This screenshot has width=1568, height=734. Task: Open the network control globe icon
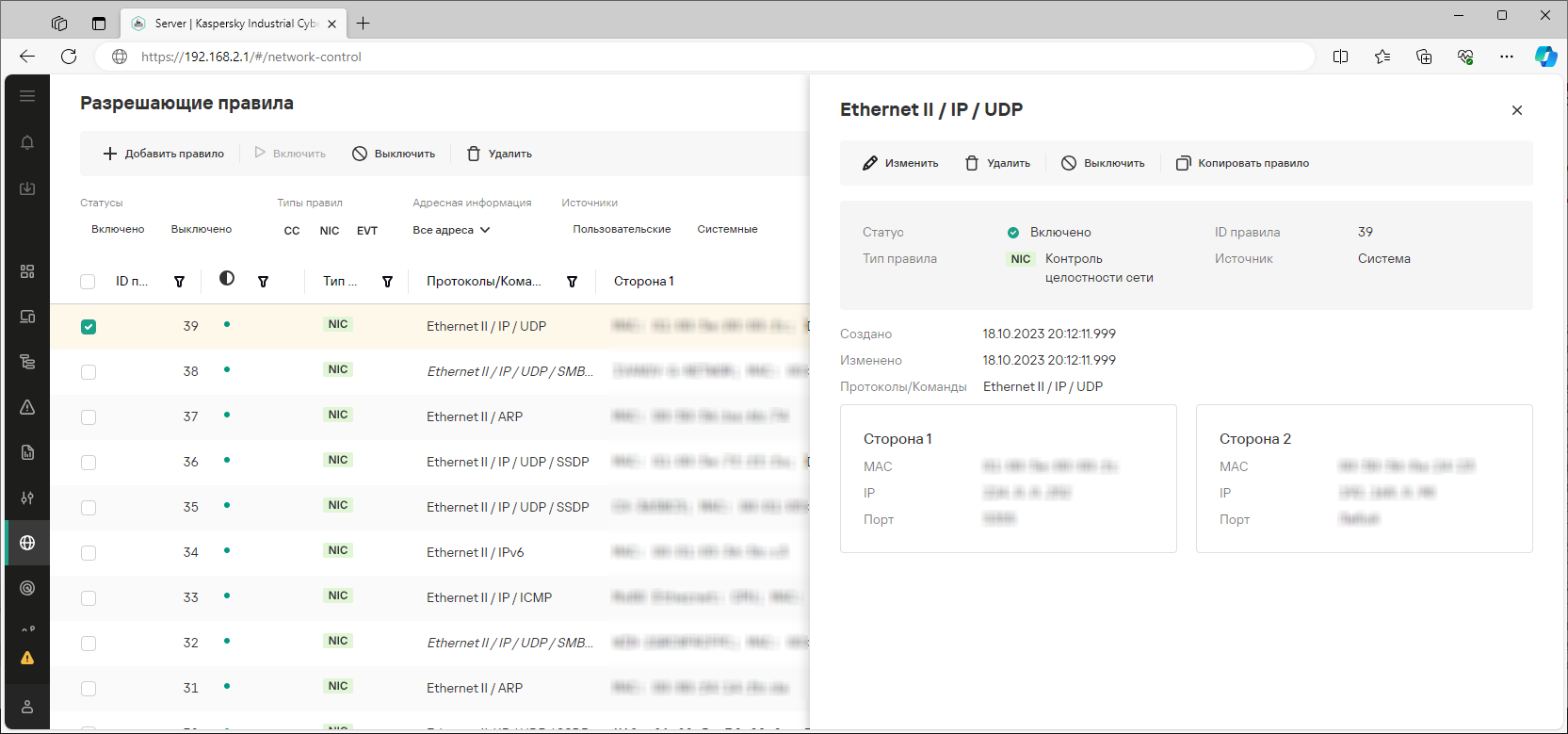[x=27, y=543]
